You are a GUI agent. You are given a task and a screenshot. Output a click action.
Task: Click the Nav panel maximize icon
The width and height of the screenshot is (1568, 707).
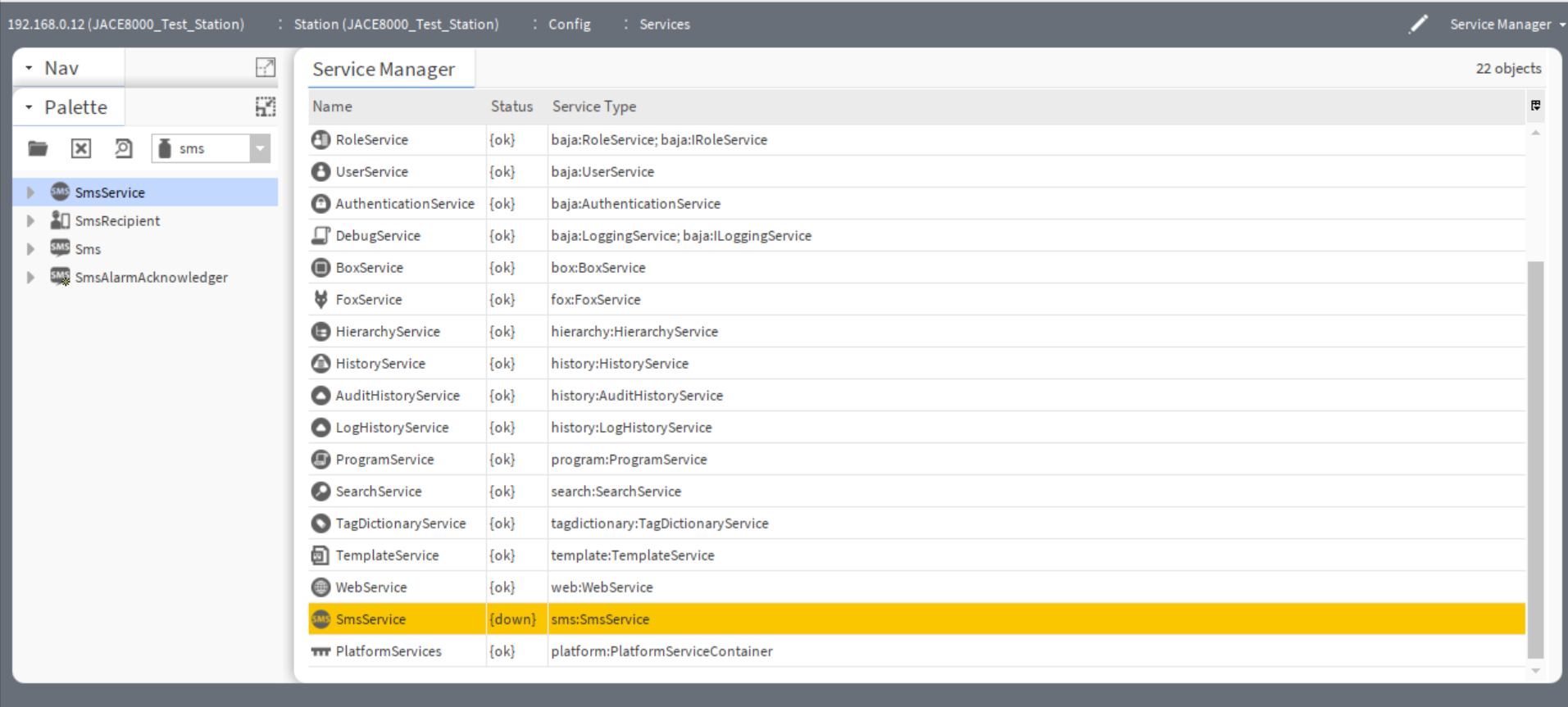click(265, 68)
